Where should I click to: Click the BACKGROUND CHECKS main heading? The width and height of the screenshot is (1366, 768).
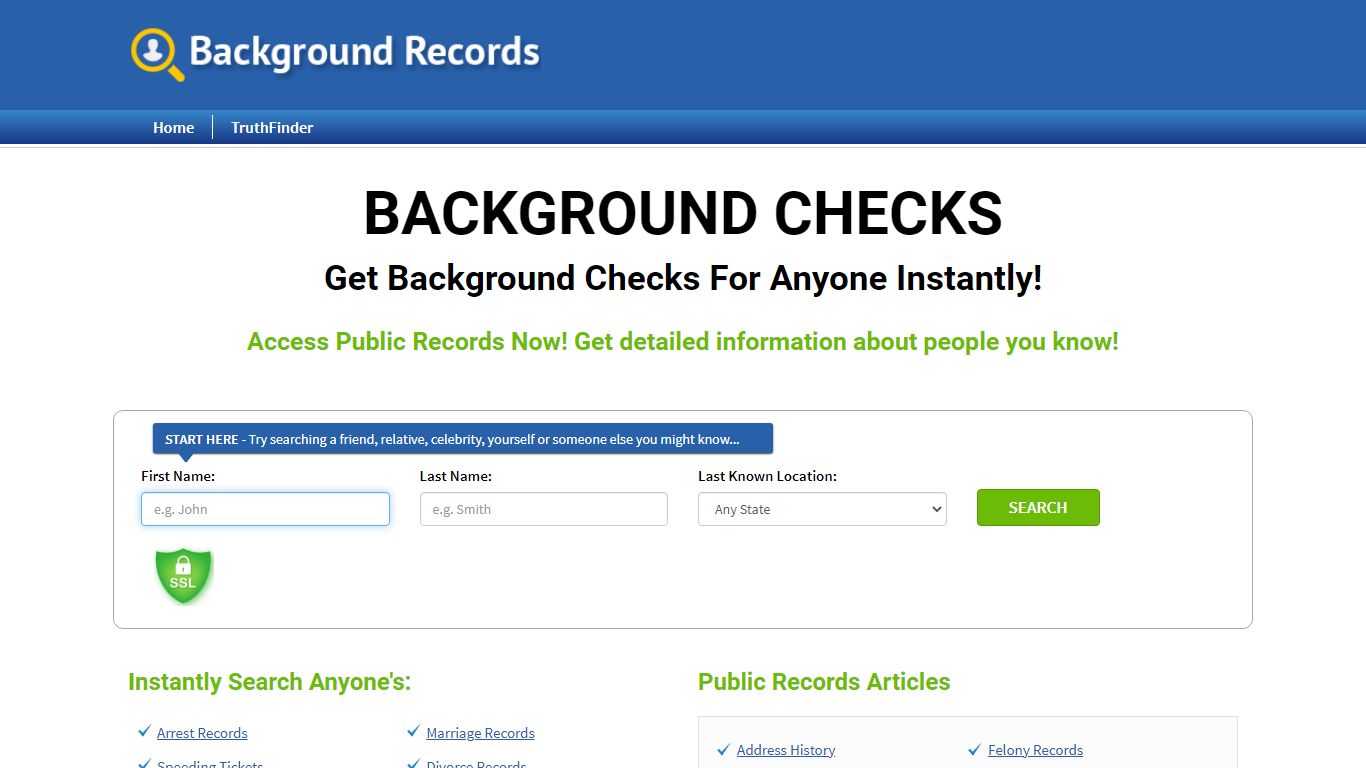(683, 213)
